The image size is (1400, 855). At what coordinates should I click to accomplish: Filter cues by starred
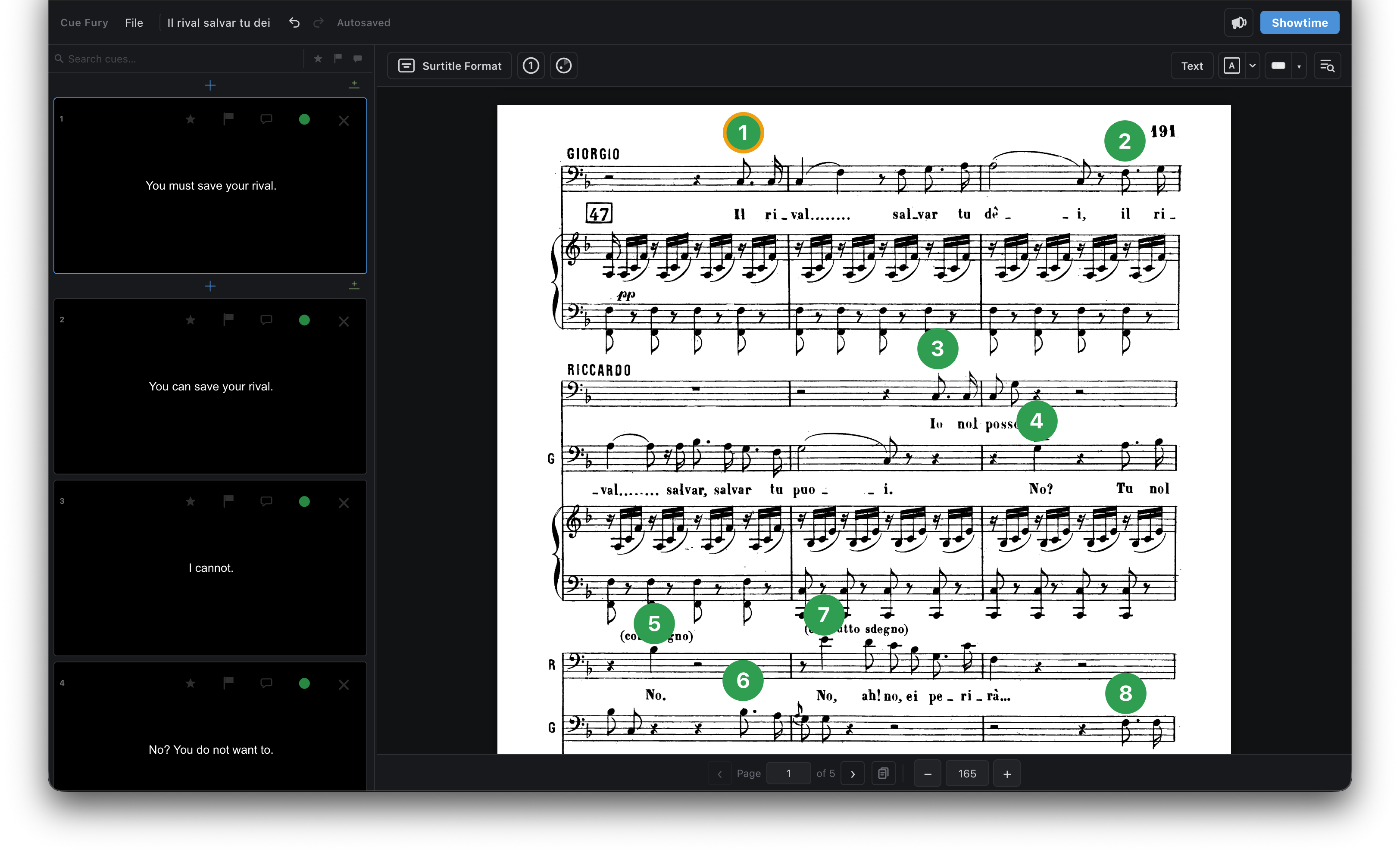318,59
